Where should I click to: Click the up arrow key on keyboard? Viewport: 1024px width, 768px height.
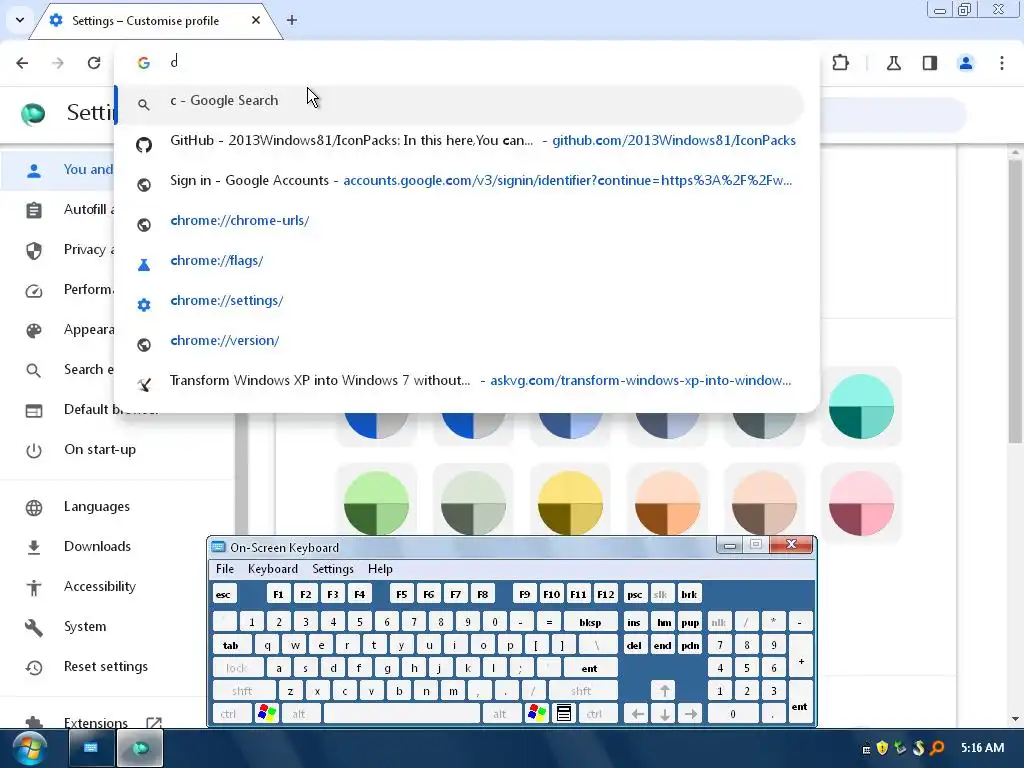[x=664, y=691]
